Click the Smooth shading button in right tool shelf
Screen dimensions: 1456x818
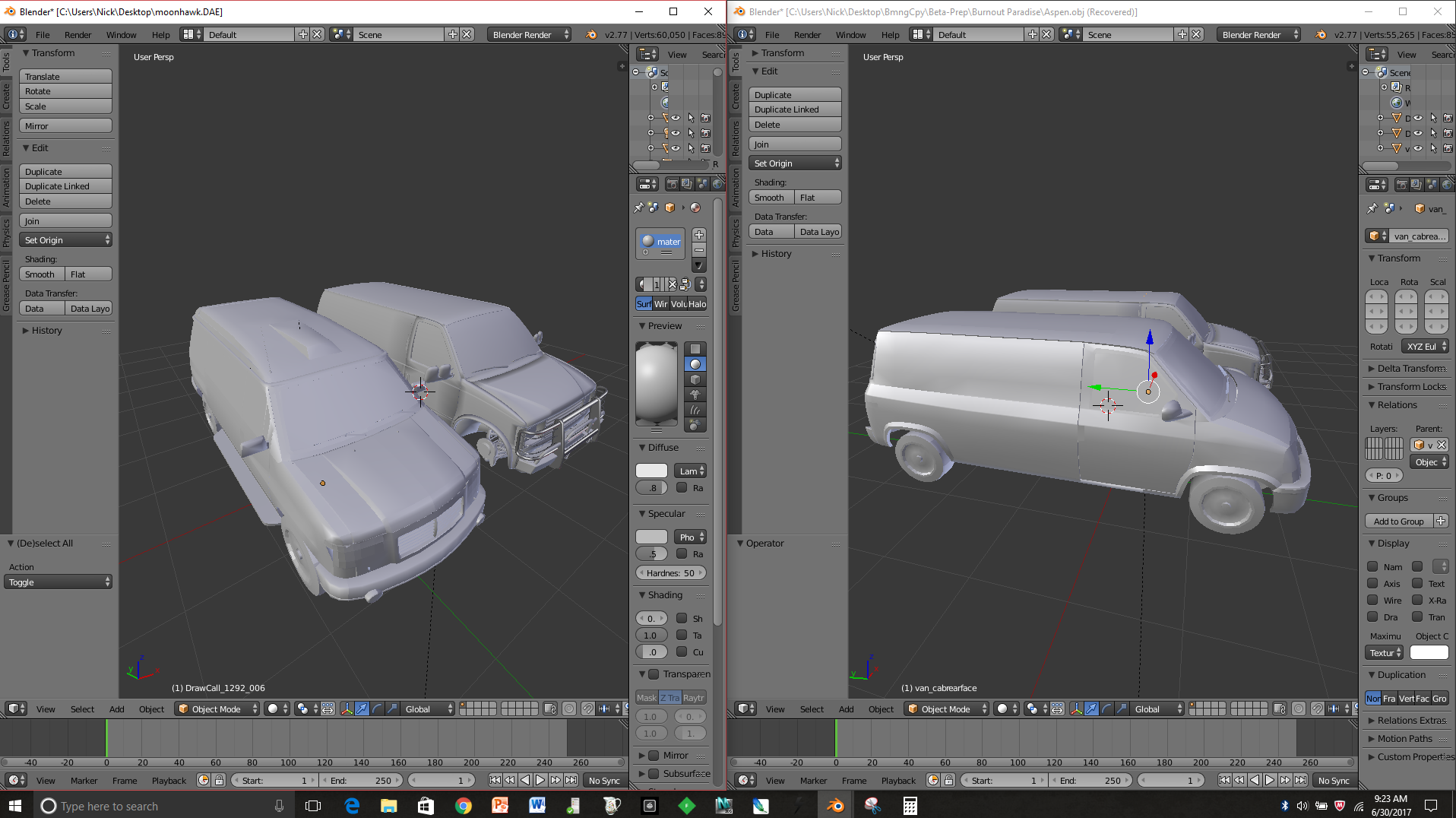pos(772,197)
